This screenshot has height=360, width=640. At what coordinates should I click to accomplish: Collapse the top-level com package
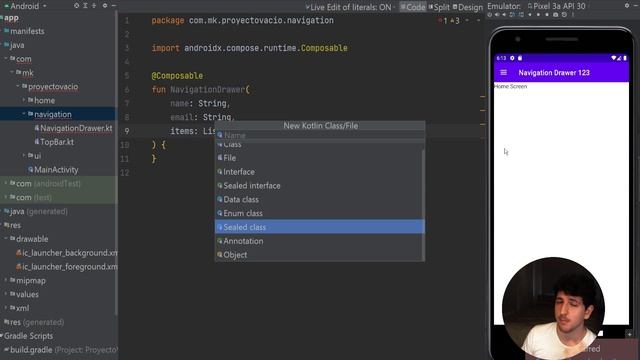(6, 59)
